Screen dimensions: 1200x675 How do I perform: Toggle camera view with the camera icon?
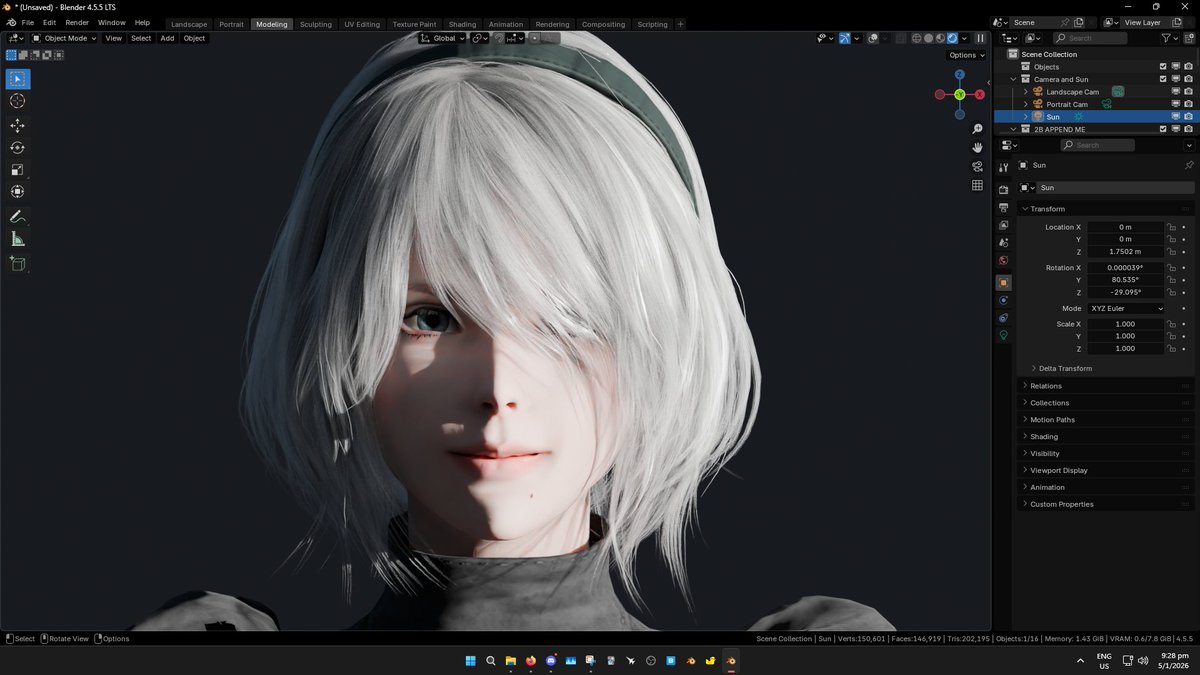click(x=977, y=166)
